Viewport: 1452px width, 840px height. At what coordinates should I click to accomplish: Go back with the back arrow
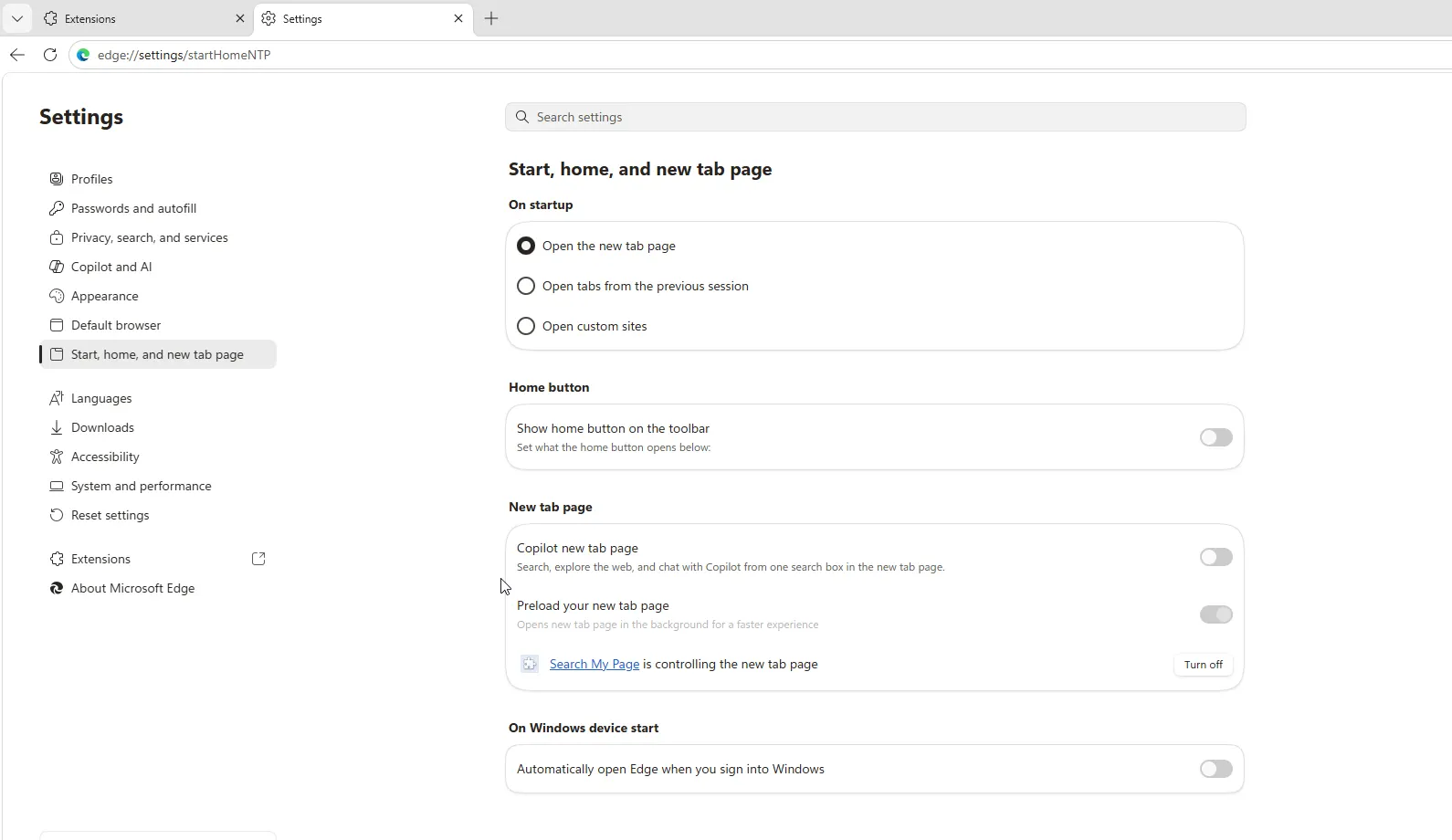(x=17, y=55)
